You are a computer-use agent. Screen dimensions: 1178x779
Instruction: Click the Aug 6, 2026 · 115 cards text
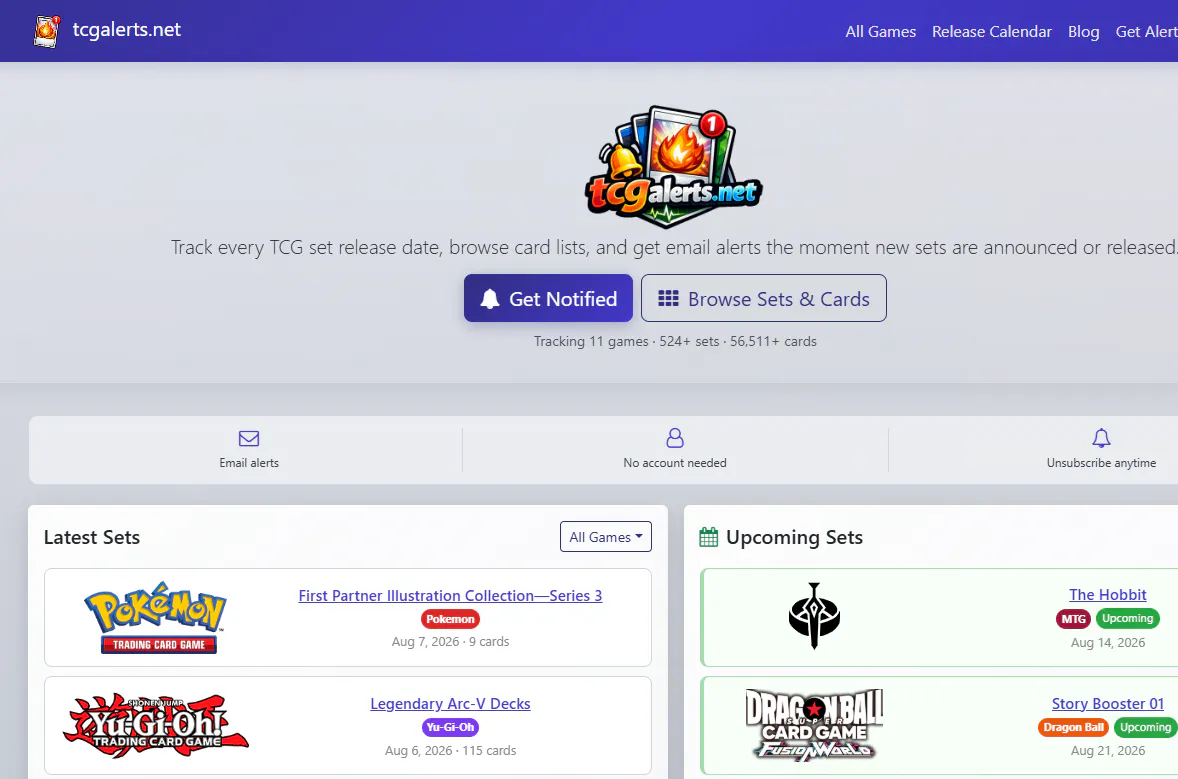450,750
